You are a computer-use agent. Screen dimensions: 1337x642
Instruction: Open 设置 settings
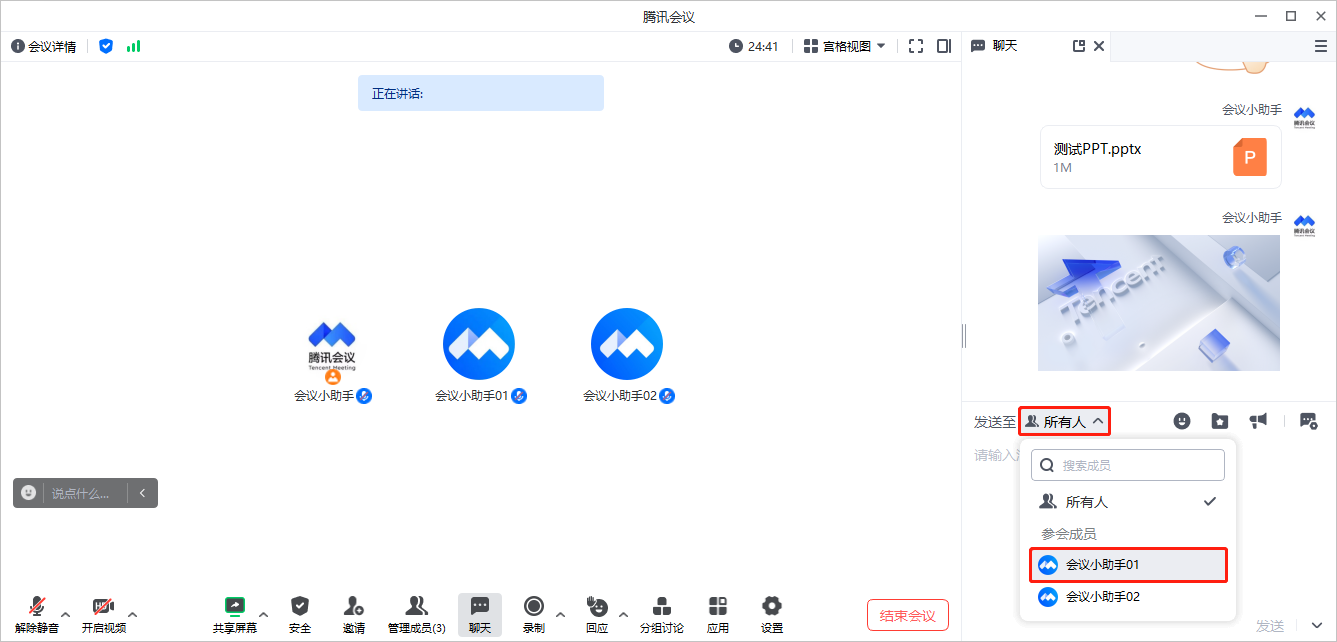point(772,615)
